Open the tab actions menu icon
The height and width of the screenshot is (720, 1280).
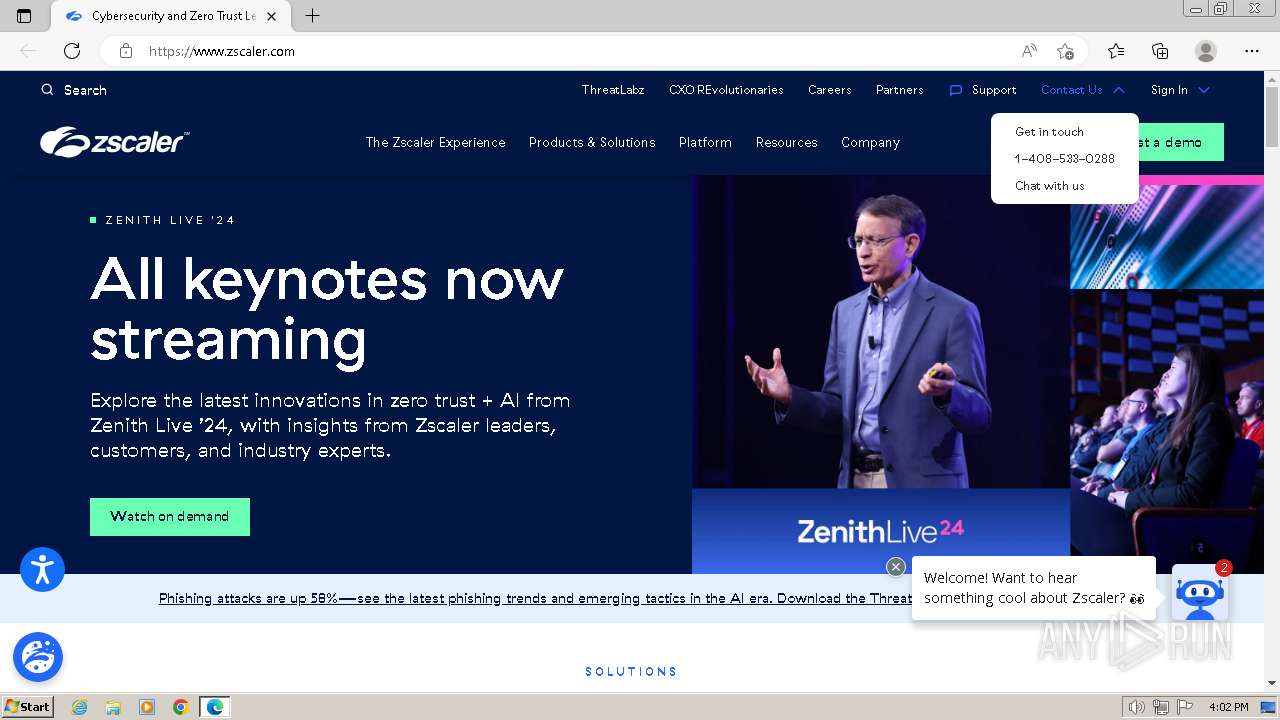tap(24, 16)
